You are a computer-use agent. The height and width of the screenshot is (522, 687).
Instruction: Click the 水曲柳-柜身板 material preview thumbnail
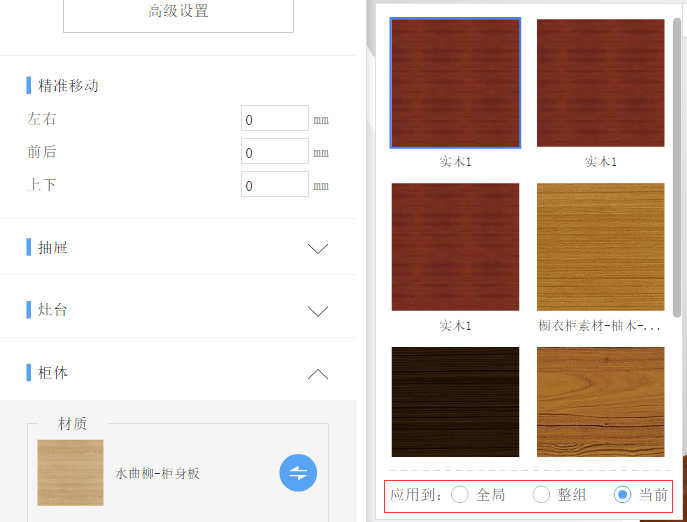click(x=71, y=472)
